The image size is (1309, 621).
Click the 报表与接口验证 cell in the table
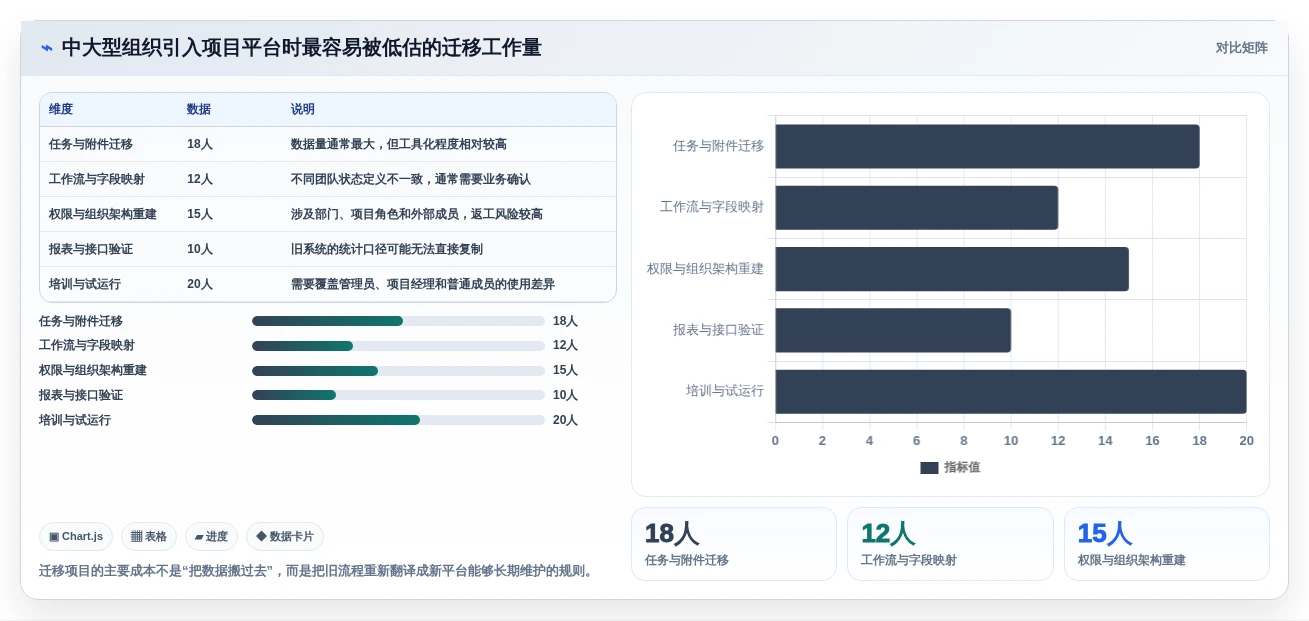coord(91,249)
